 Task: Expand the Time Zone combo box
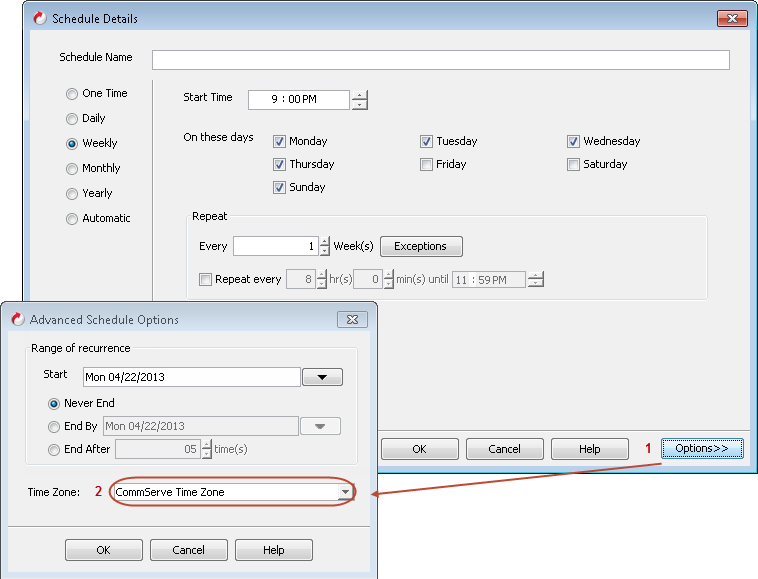click(345, 492)
